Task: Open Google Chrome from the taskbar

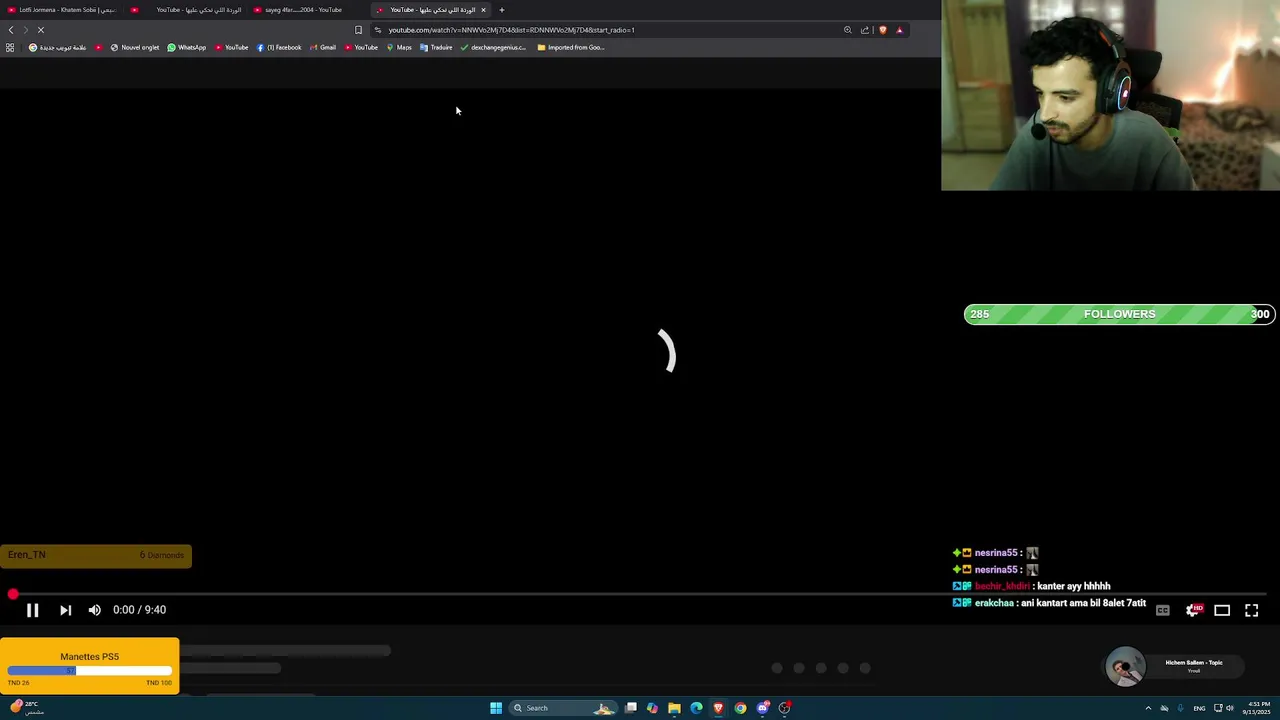Action: click(740, 708)
